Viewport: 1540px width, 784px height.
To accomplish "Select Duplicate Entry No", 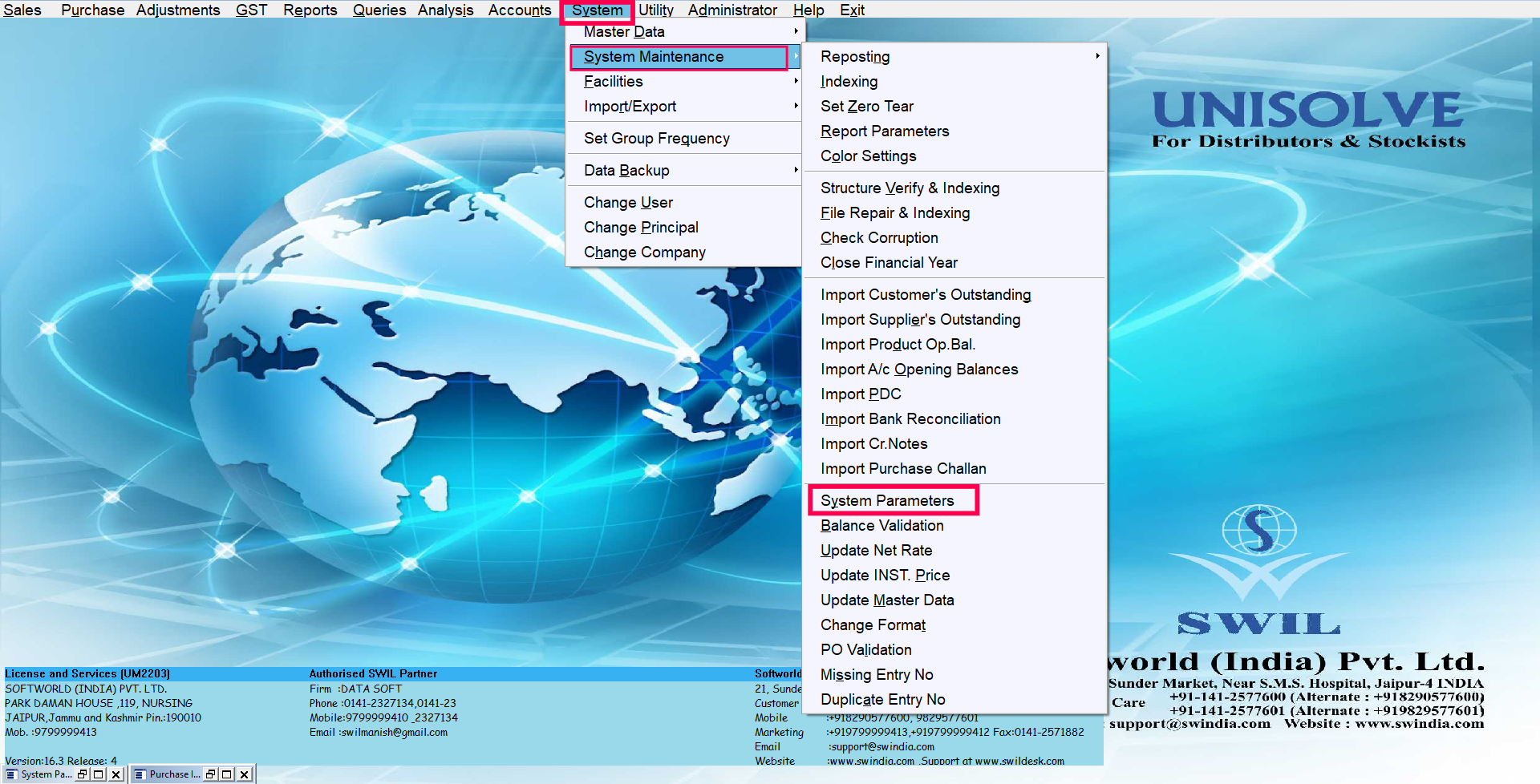I will click(954, 700).
